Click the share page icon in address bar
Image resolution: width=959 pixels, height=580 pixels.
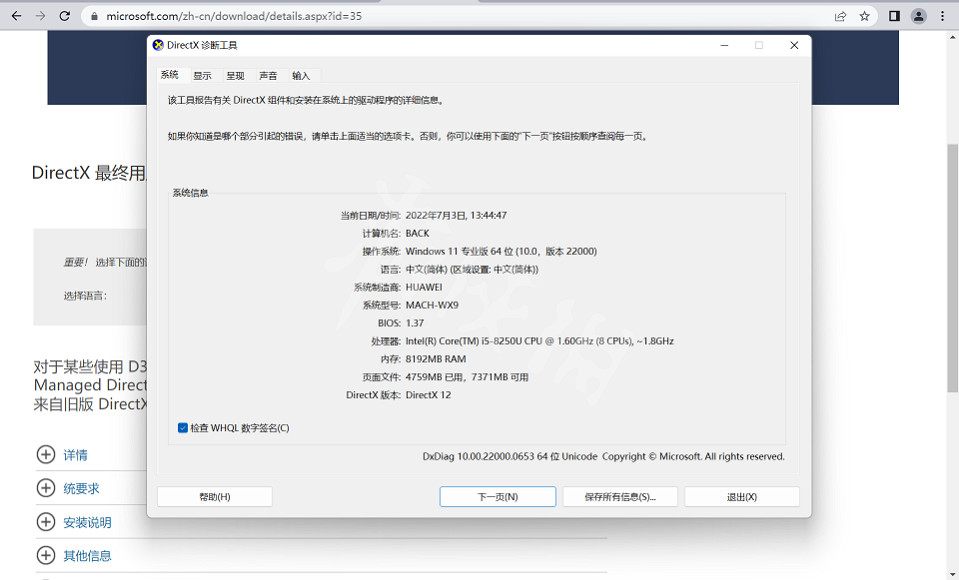pyautogui.click(x=841, y=16)
